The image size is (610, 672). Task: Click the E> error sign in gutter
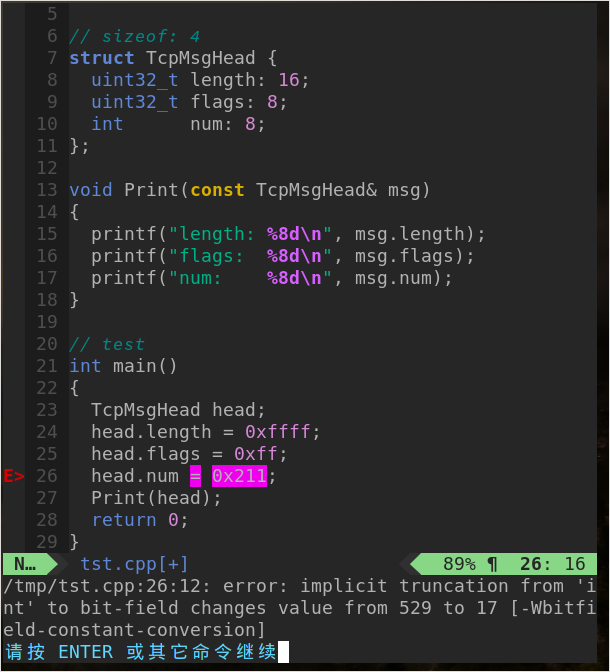point(14,476)
